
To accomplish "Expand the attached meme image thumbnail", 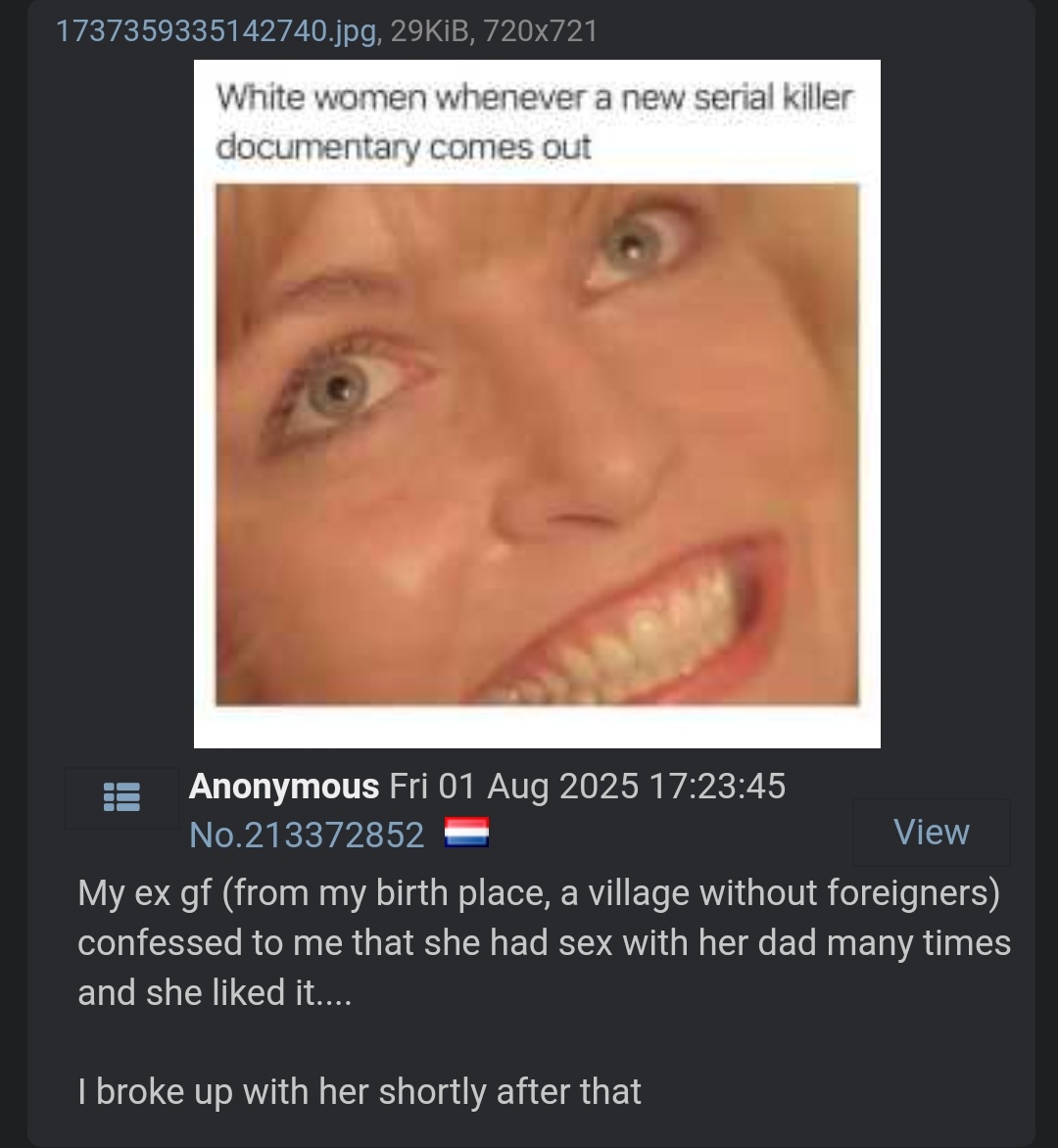I will coord(537,404).
